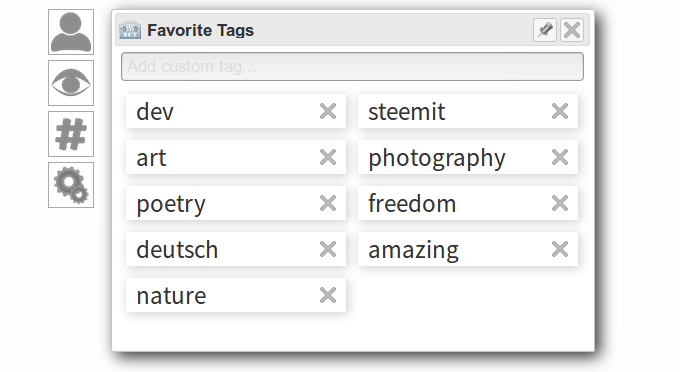Open the hashtag favorite tags icon
Screen dimensions: 680x372
coord(71,134)
